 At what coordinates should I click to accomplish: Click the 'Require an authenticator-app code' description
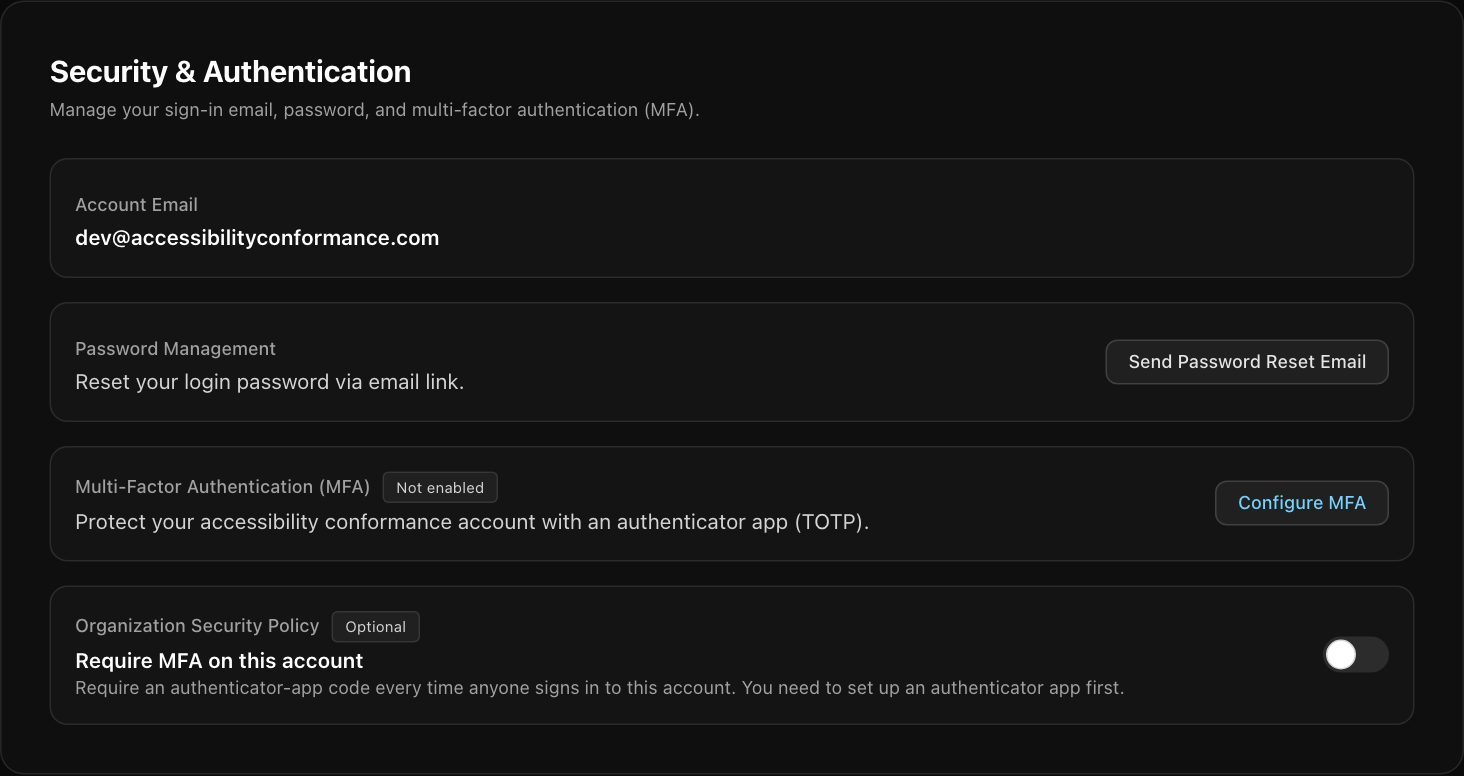600,688
